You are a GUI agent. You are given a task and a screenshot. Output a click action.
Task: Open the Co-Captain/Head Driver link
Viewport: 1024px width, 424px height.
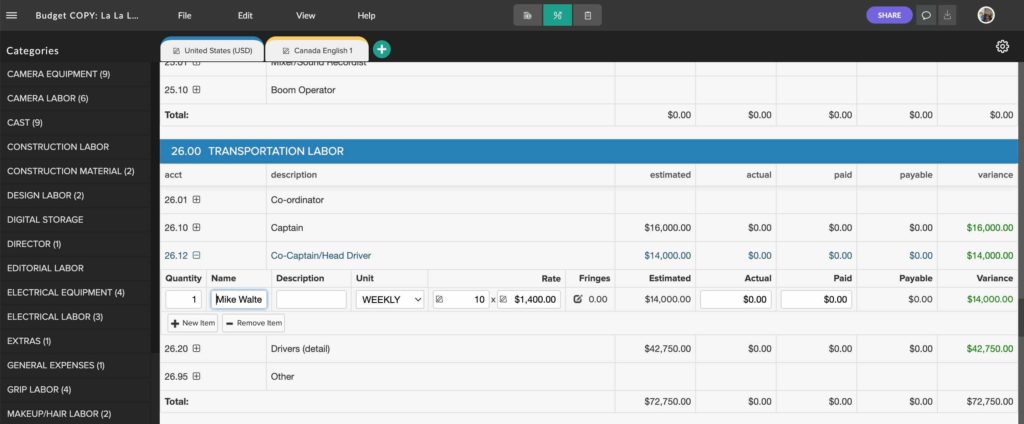(x=321, y=255)
